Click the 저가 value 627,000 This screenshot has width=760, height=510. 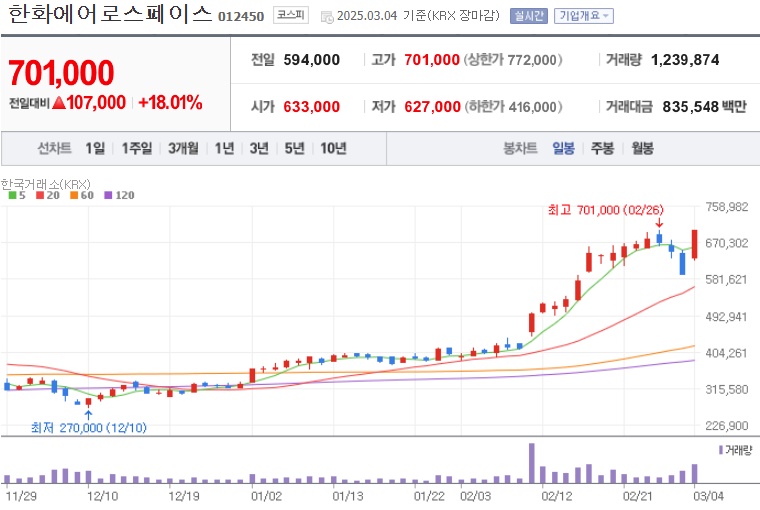[x=432, y=107]
